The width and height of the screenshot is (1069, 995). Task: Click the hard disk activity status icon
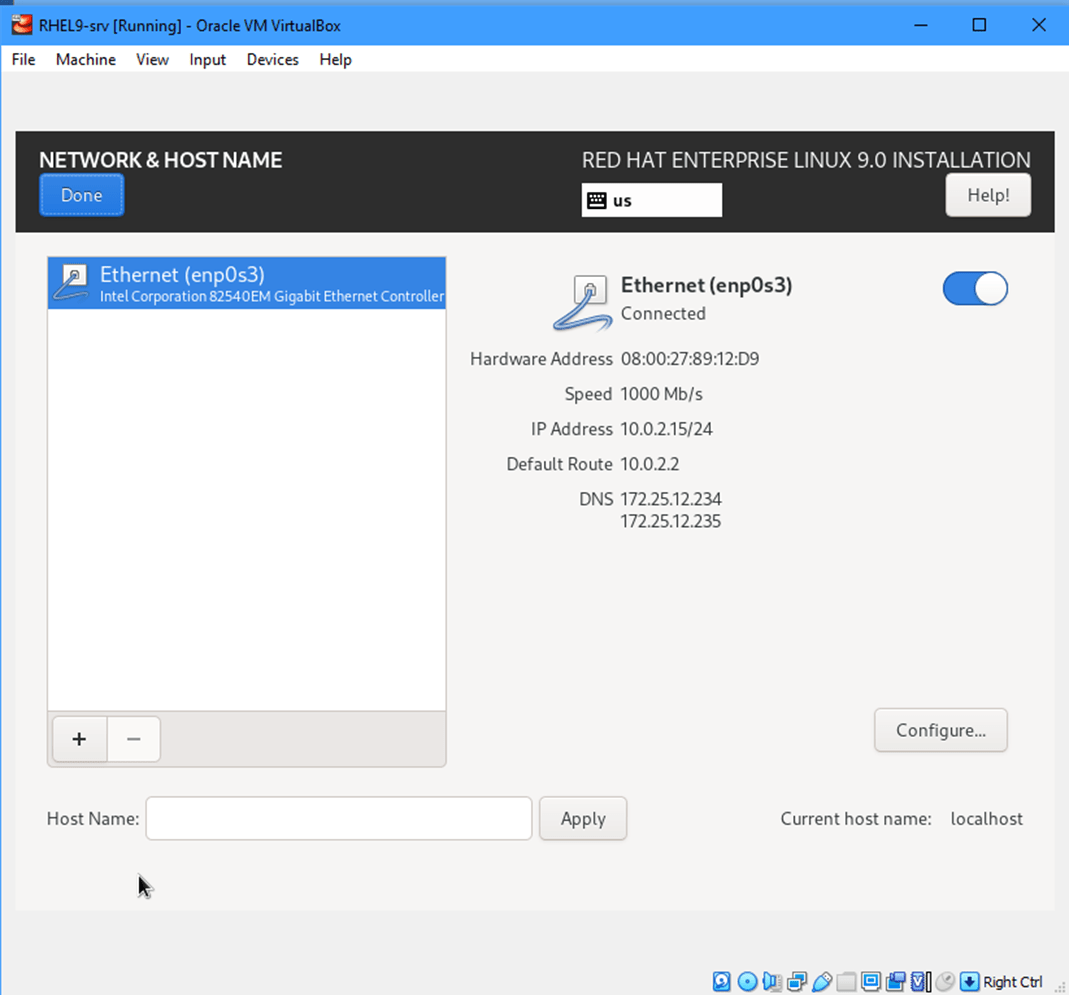coord(721,981)
